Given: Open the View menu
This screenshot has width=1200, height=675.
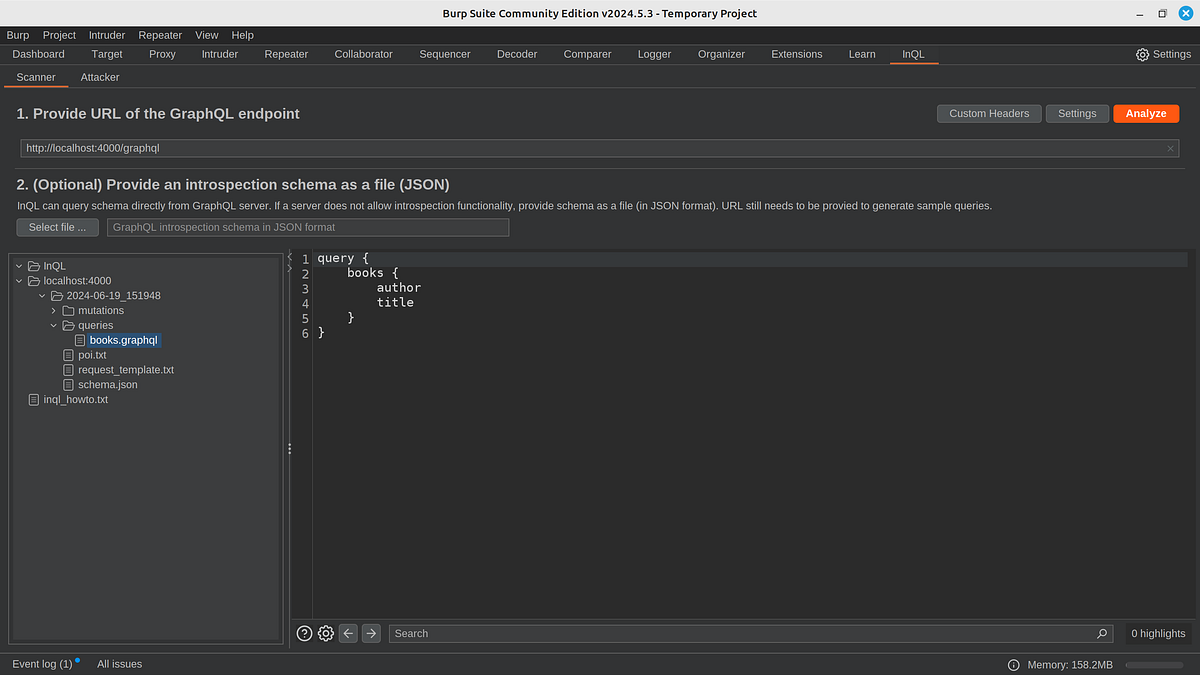Looking at the screenshot, I should coord(207,35).
